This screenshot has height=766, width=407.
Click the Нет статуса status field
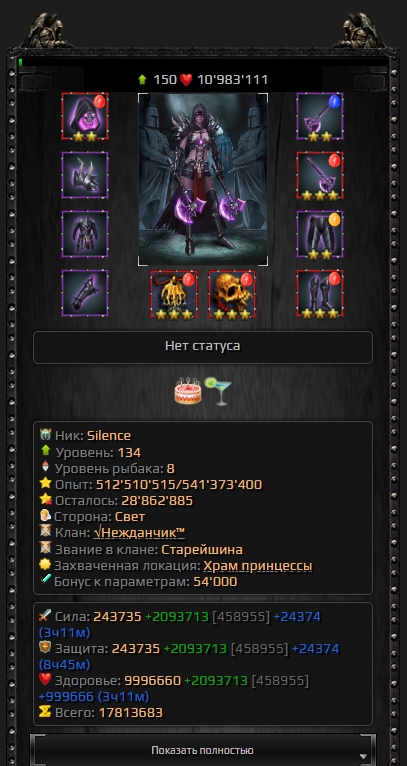point(203,347)
